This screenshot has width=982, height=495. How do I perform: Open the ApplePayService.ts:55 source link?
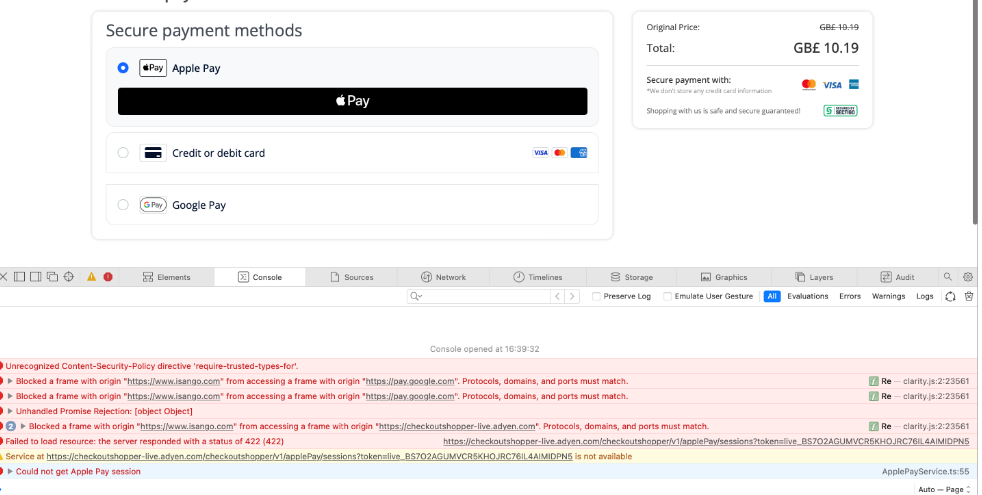click(925, 471)
